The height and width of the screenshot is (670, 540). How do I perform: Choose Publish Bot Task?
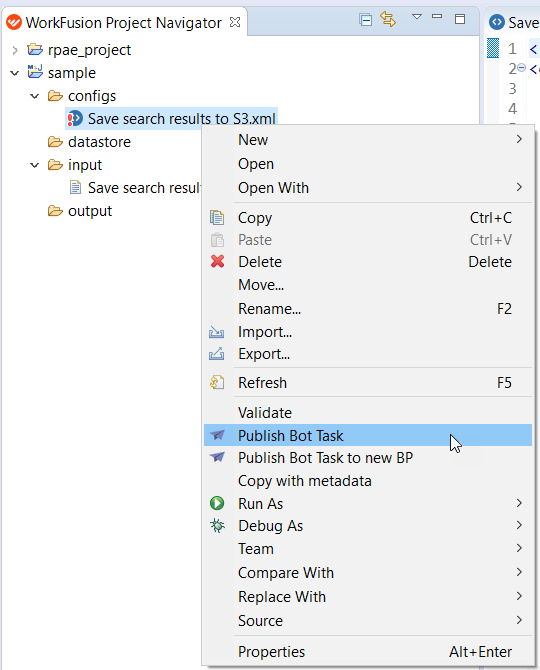pos(368,436)
